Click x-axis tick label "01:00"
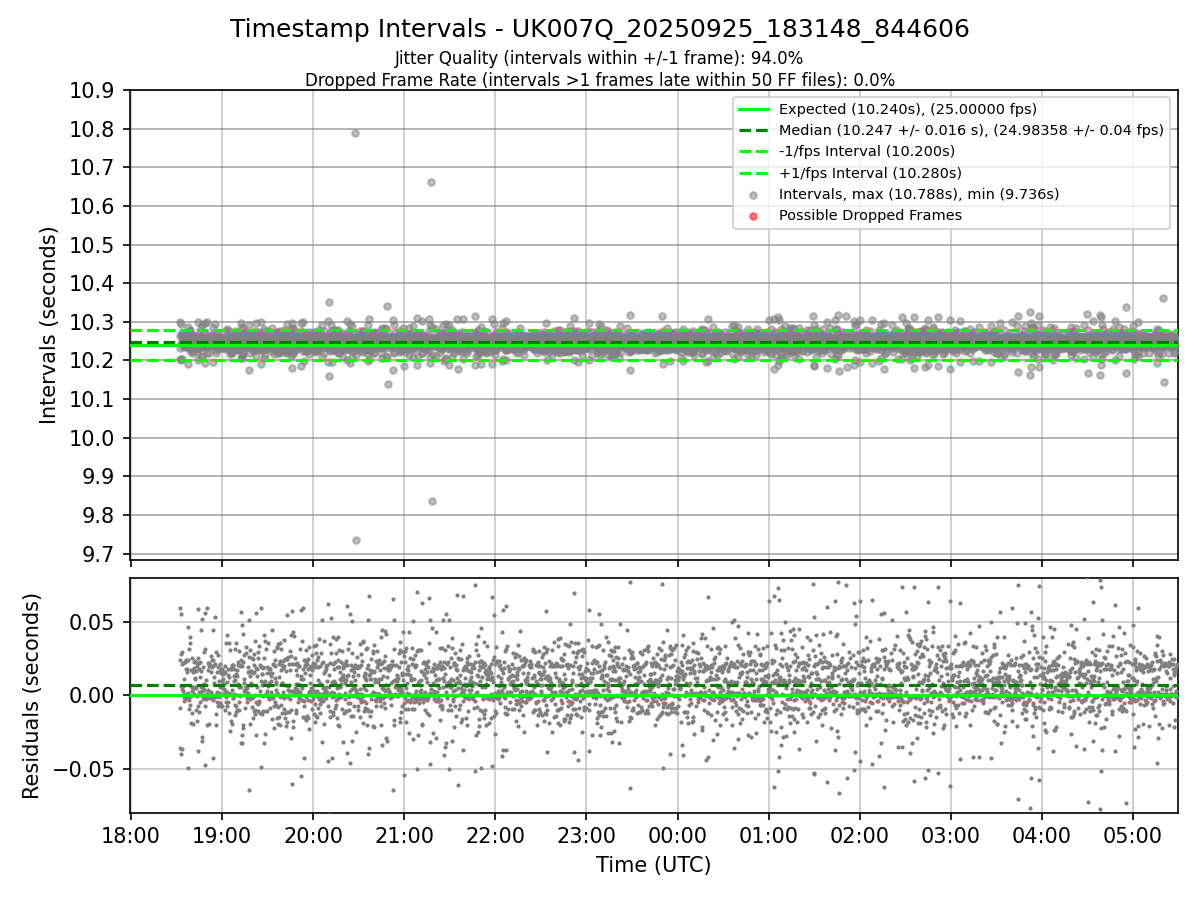The height and width of the screenshot is (900, 1200). coord(768,835)
